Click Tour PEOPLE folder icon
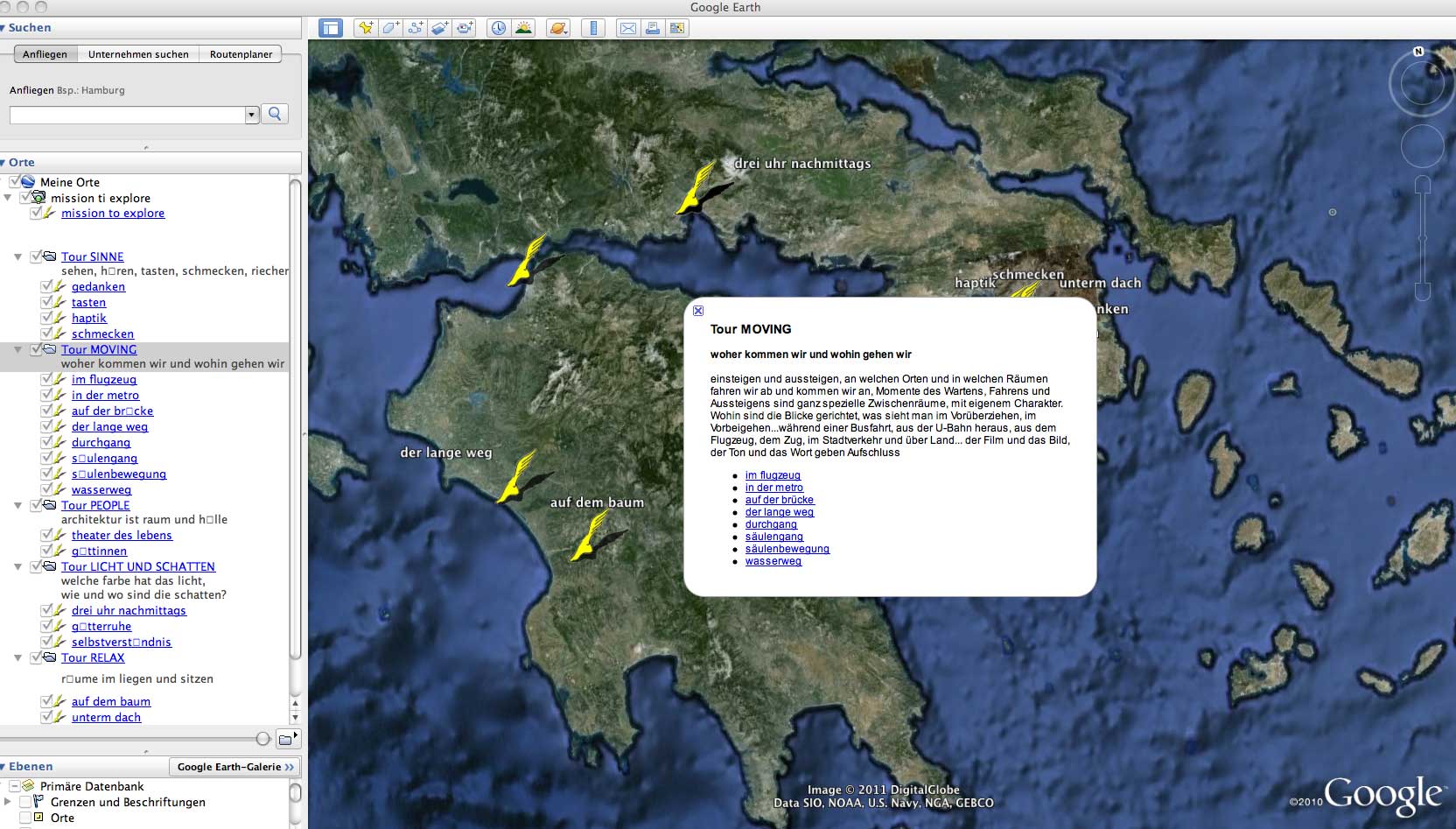The height and width of the screenshot is (829, 1456). tap(51, 505)
